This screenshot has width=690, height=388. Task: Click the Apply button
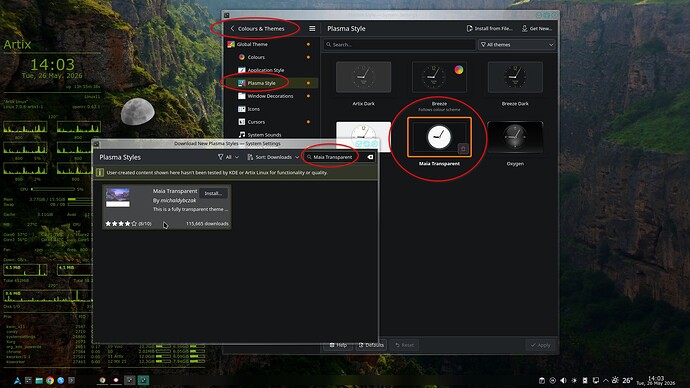click(540, 345)
